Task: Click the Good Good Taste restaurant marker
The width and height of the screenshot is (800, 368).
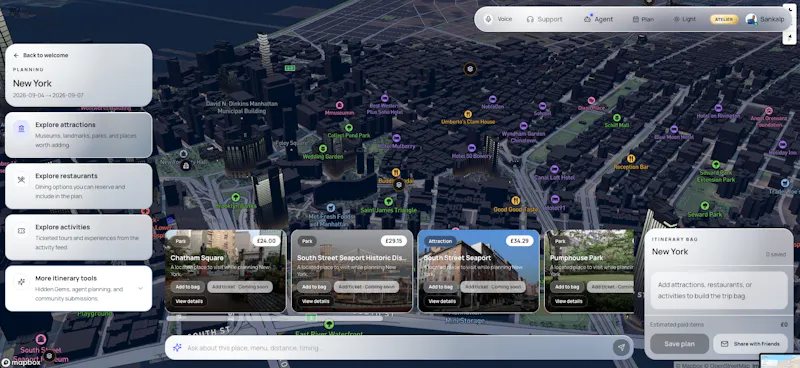Action: 515,201
